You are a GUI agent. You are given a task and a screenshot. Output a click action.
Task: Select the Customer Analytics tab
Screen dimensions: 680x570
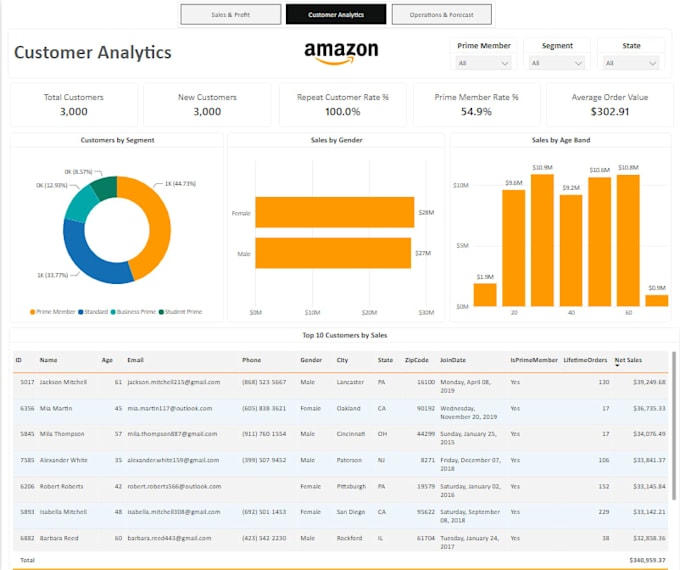[336, 15]
